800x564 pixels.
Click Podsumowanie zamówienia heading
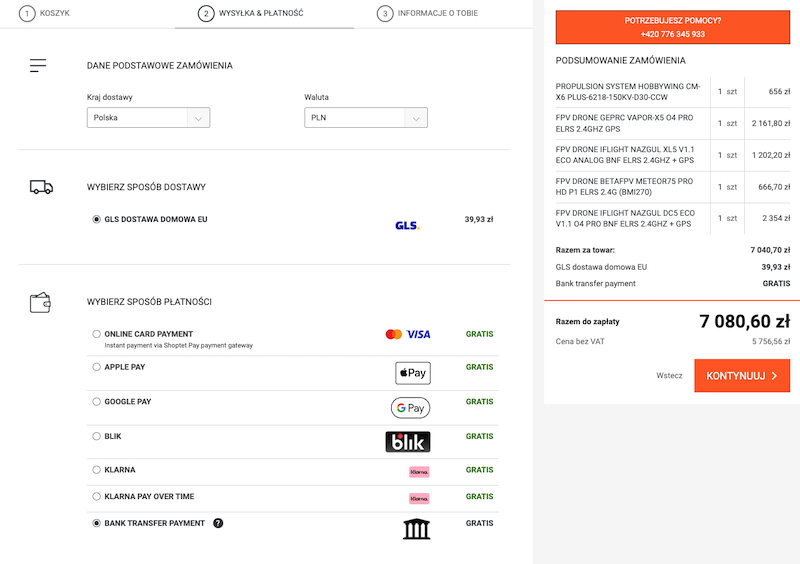620,61
